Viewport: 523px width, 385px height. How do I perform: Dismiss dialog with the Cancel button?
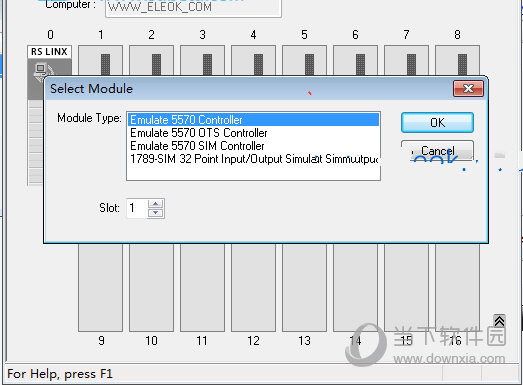tap(437, 150)
